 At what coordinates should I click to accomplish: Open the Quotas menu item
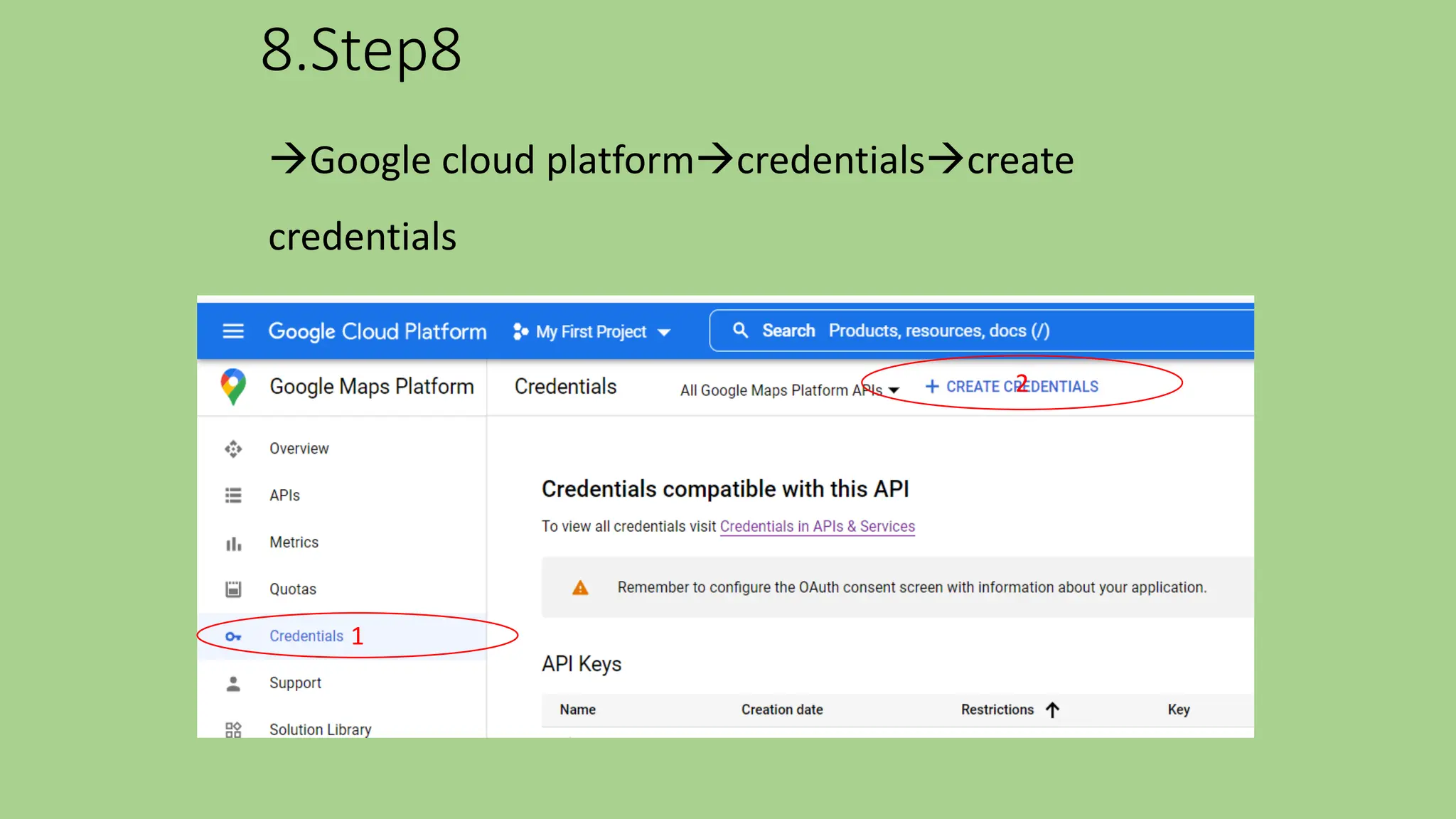coord(292,589)
